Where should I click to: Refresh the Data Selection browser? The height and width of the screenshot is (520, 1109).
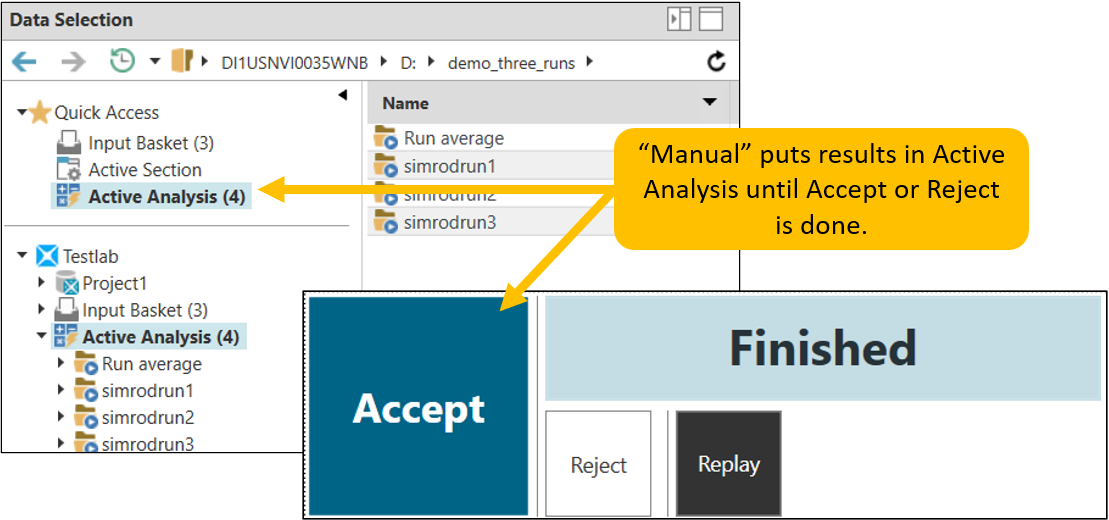click(716, 62)
